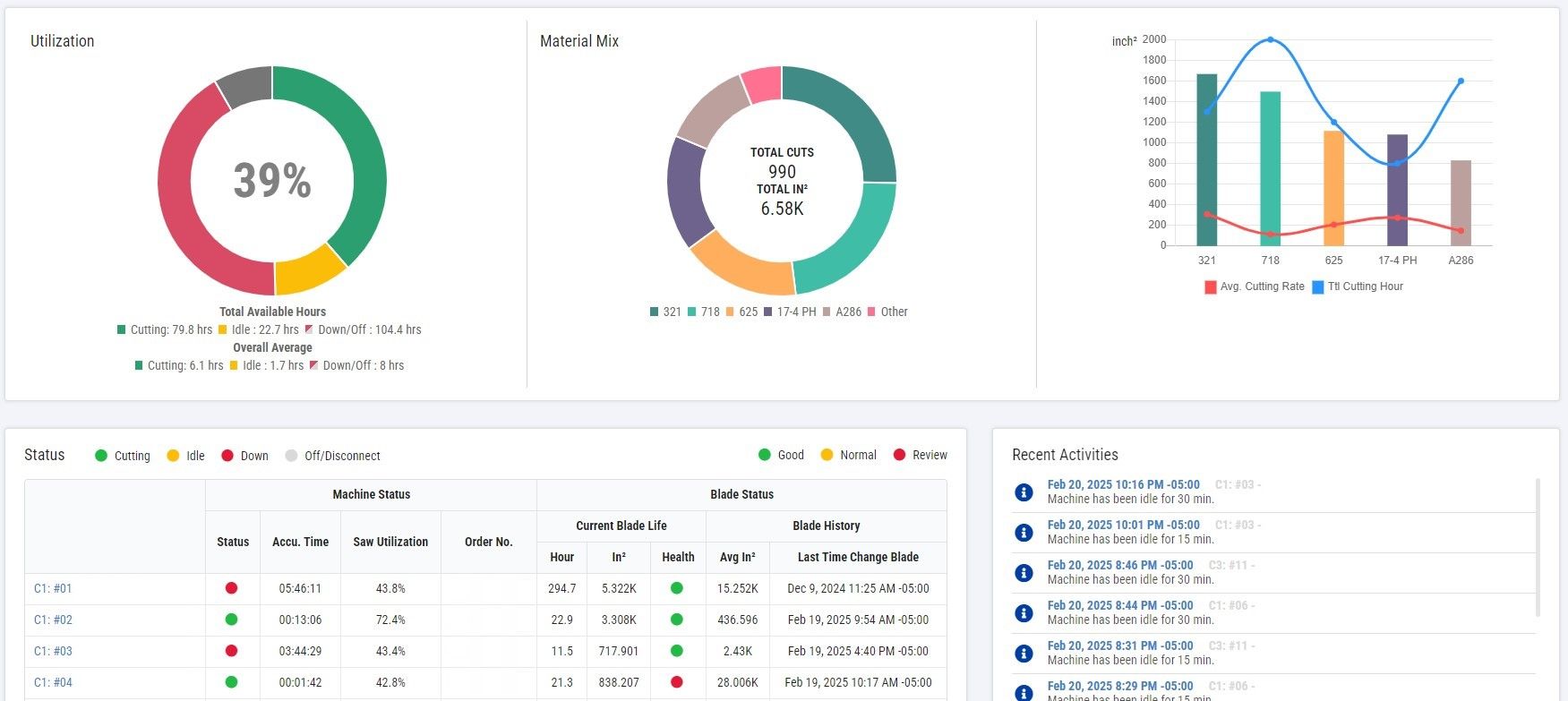The width and height of the screenshot is (1568, 701).
Task: Click info icon beside 8:31 PM activity
Action: (x=1024, y=654)
